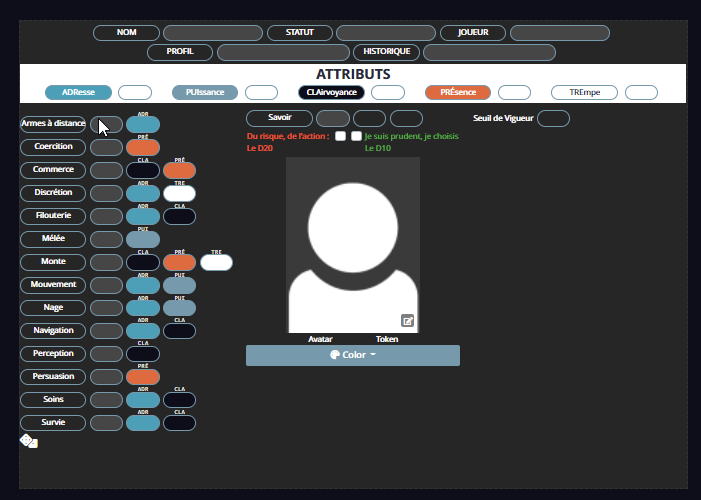701x500 pixels.
Task: Click the dice roll icon below Survie
Action: 29,441
